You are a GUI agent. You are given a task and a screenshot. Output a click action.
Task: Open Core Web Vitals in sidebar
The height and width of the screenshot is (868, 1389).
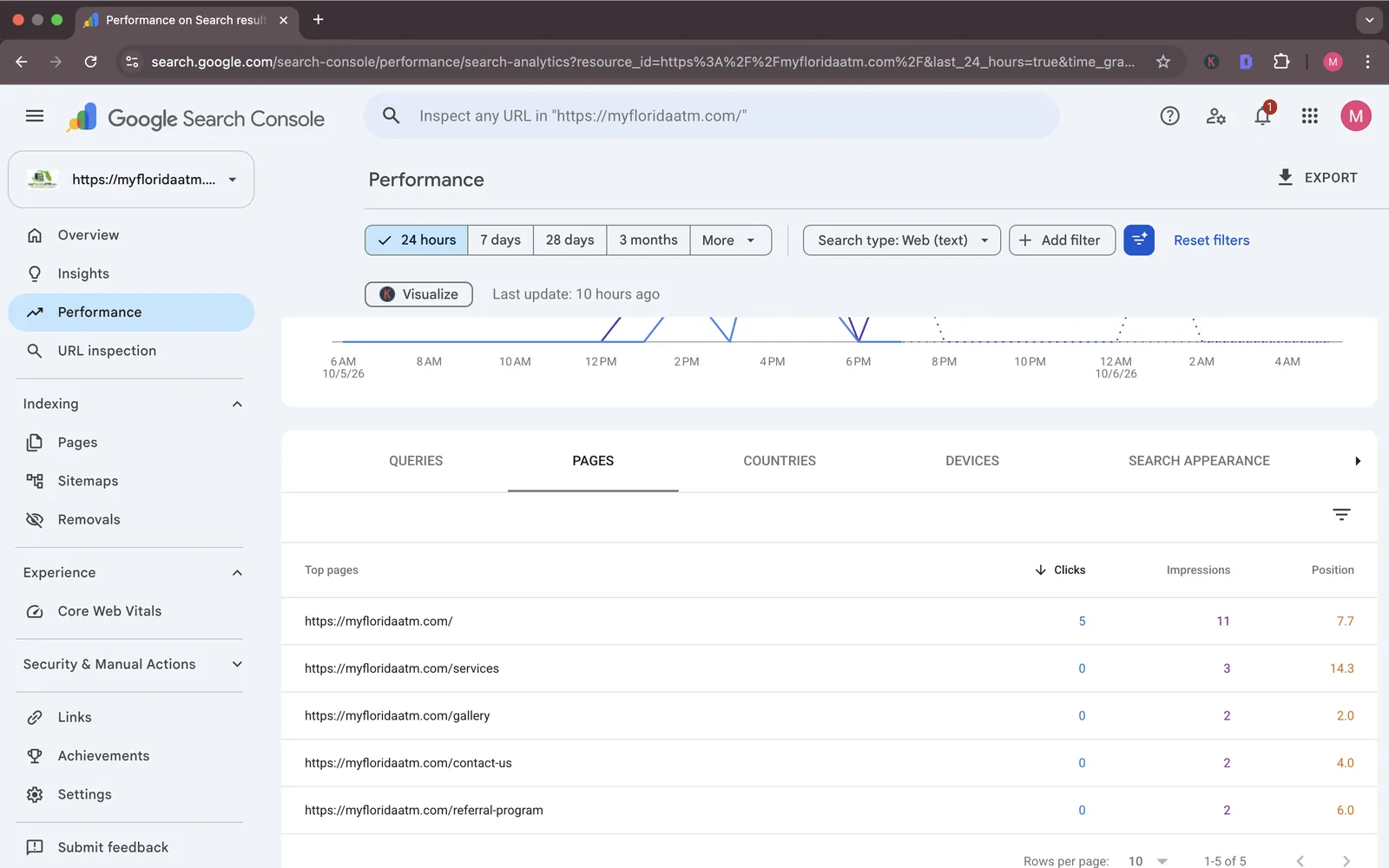(x=130, y=611)
